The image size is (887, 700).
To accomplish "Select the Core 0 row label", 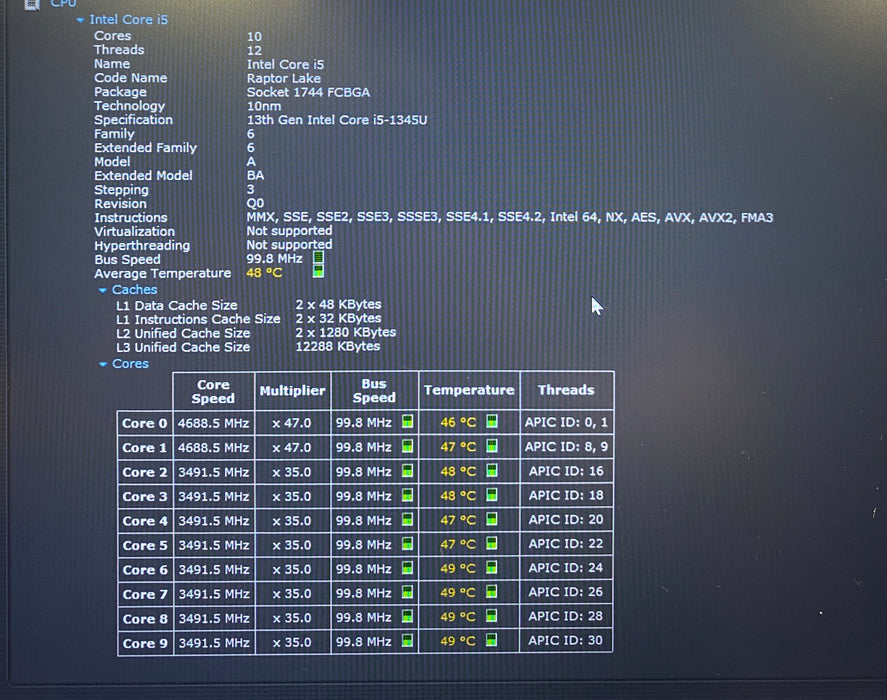I will 145,423.
